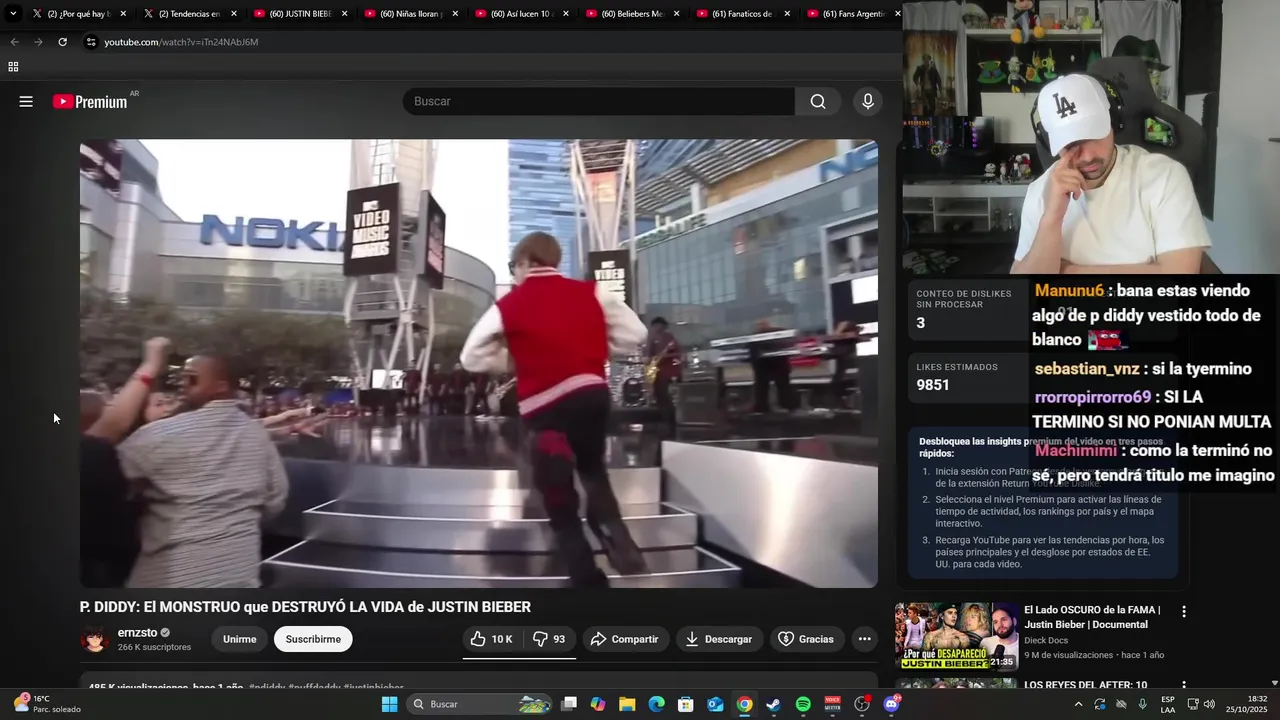
Task: Open Microsoft Store from taskbar
Action: click(x=686, y=705)
